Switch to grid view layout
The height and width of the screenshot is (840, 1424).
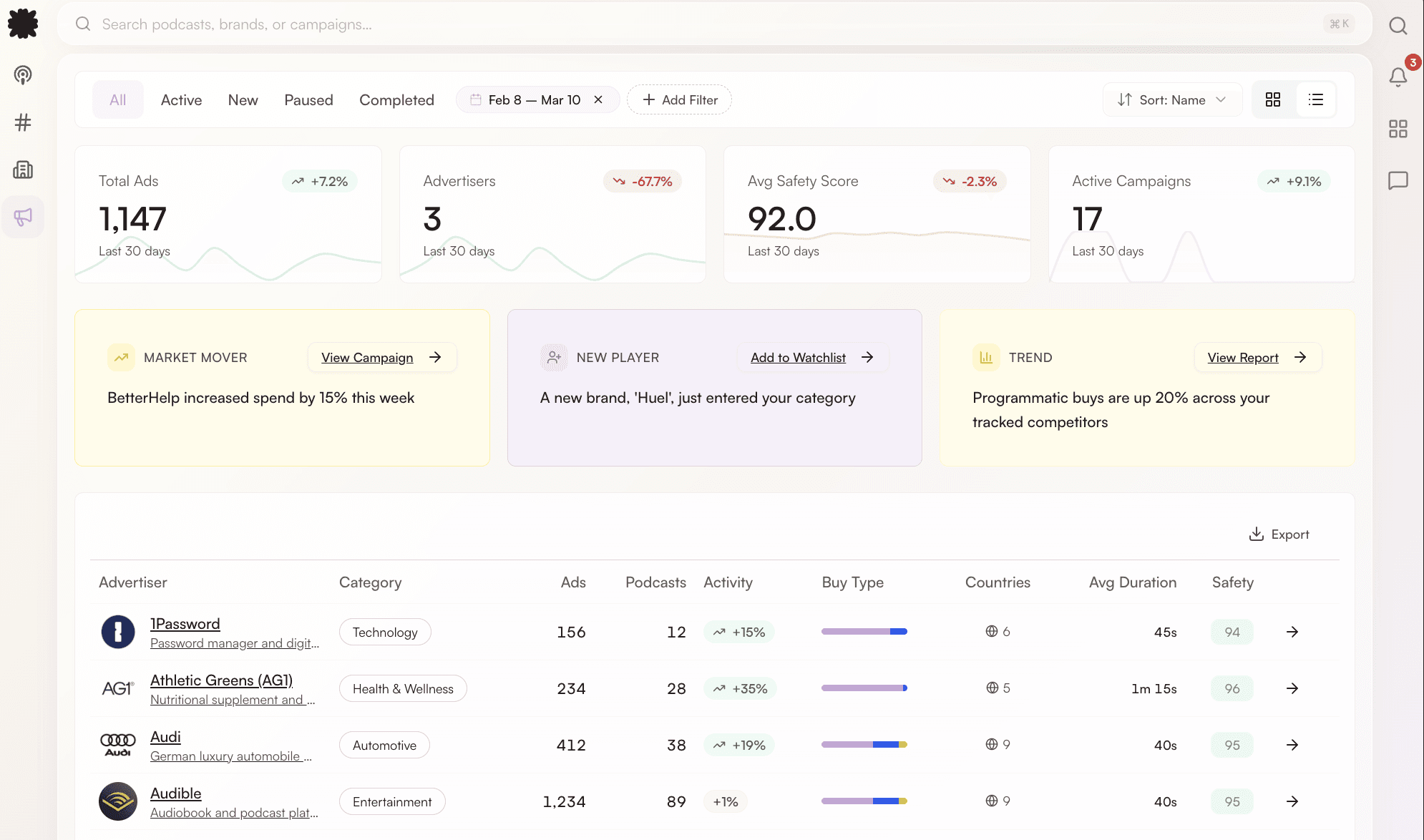(x=1272, y=99)
